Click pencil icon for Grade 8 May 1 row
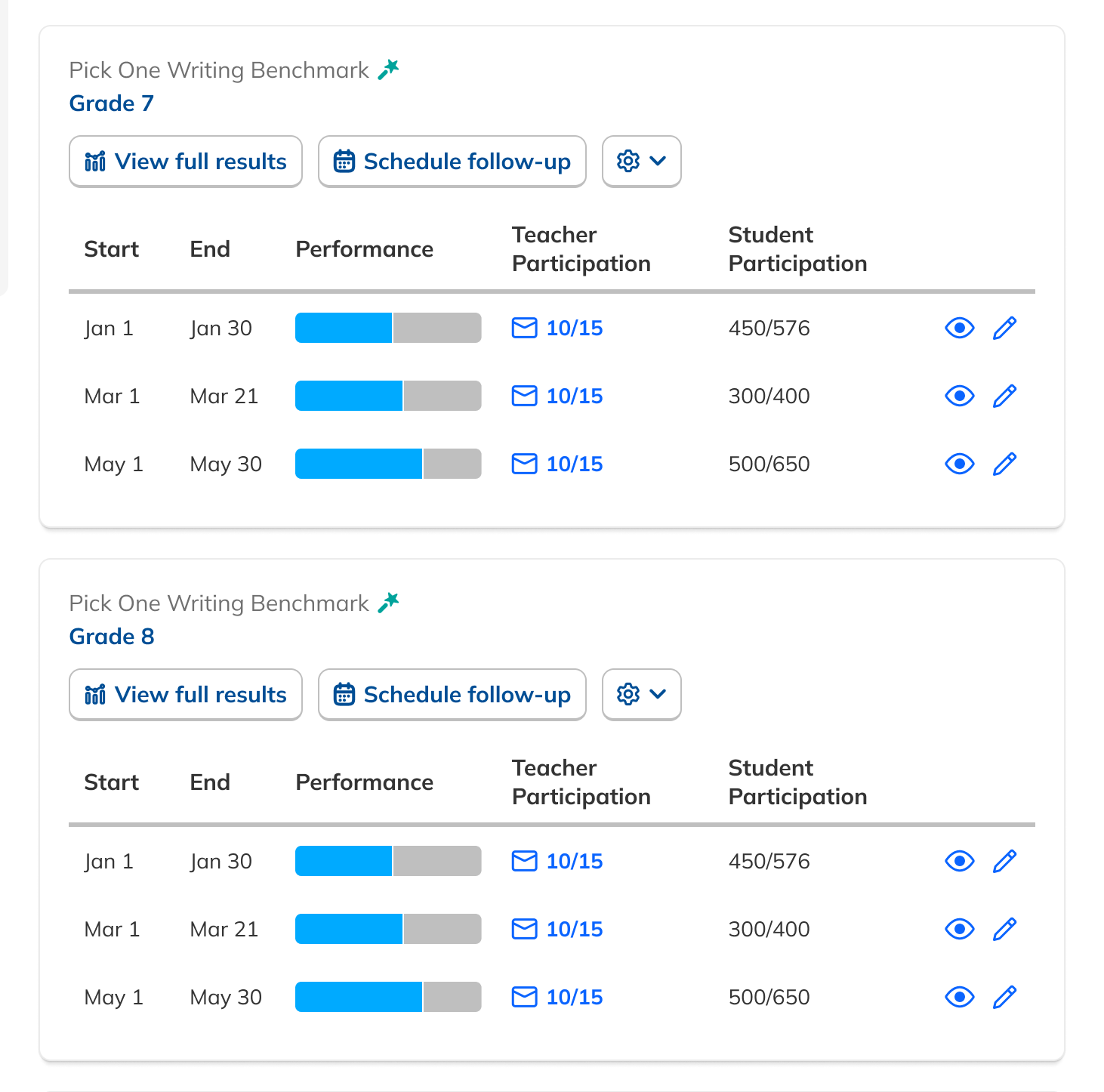 (1004, 998)
